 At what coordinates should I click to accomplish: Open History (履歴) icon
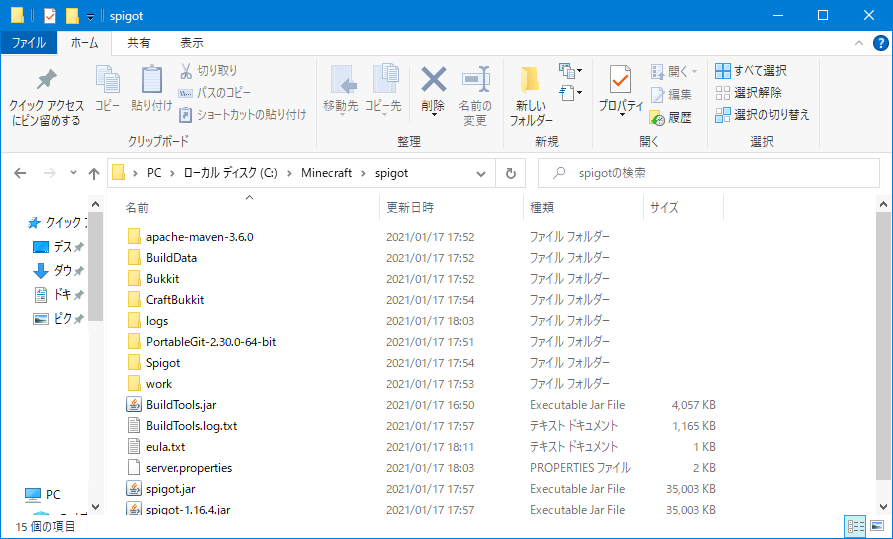pyautogui.click(x=657, y=118)
